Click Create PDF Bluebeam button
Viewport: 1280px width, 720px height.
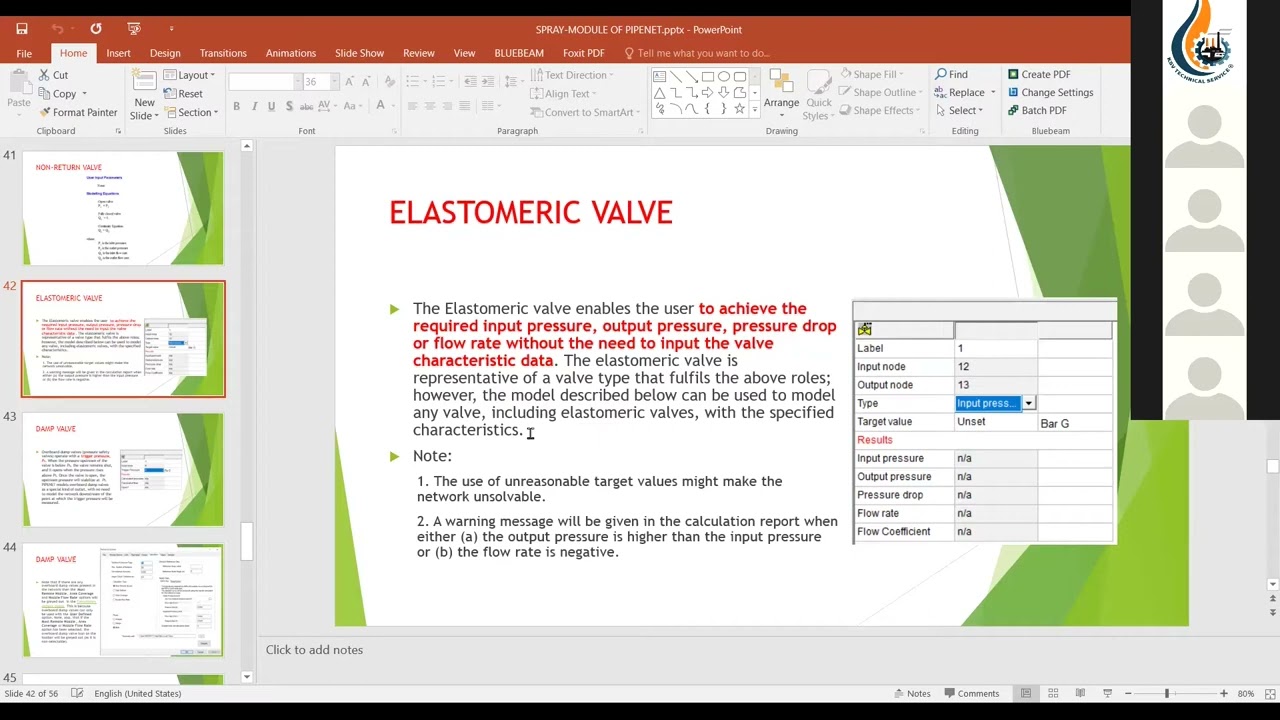[1039, 75]
